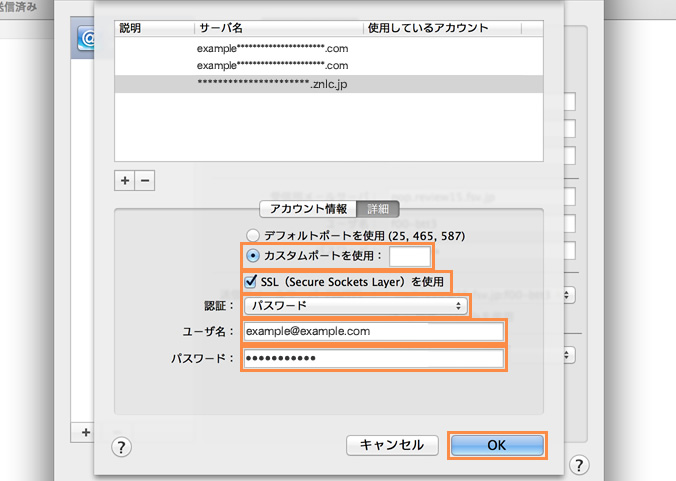Add account with the sidebar plus button
This screenshot has width=676, height=481.
point(86,432)
